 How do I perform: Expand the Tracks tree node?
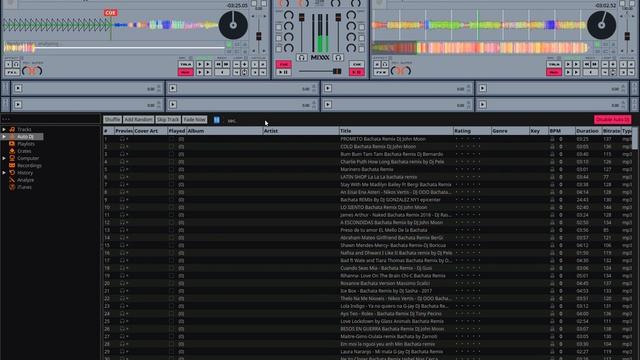pos(4,129)
